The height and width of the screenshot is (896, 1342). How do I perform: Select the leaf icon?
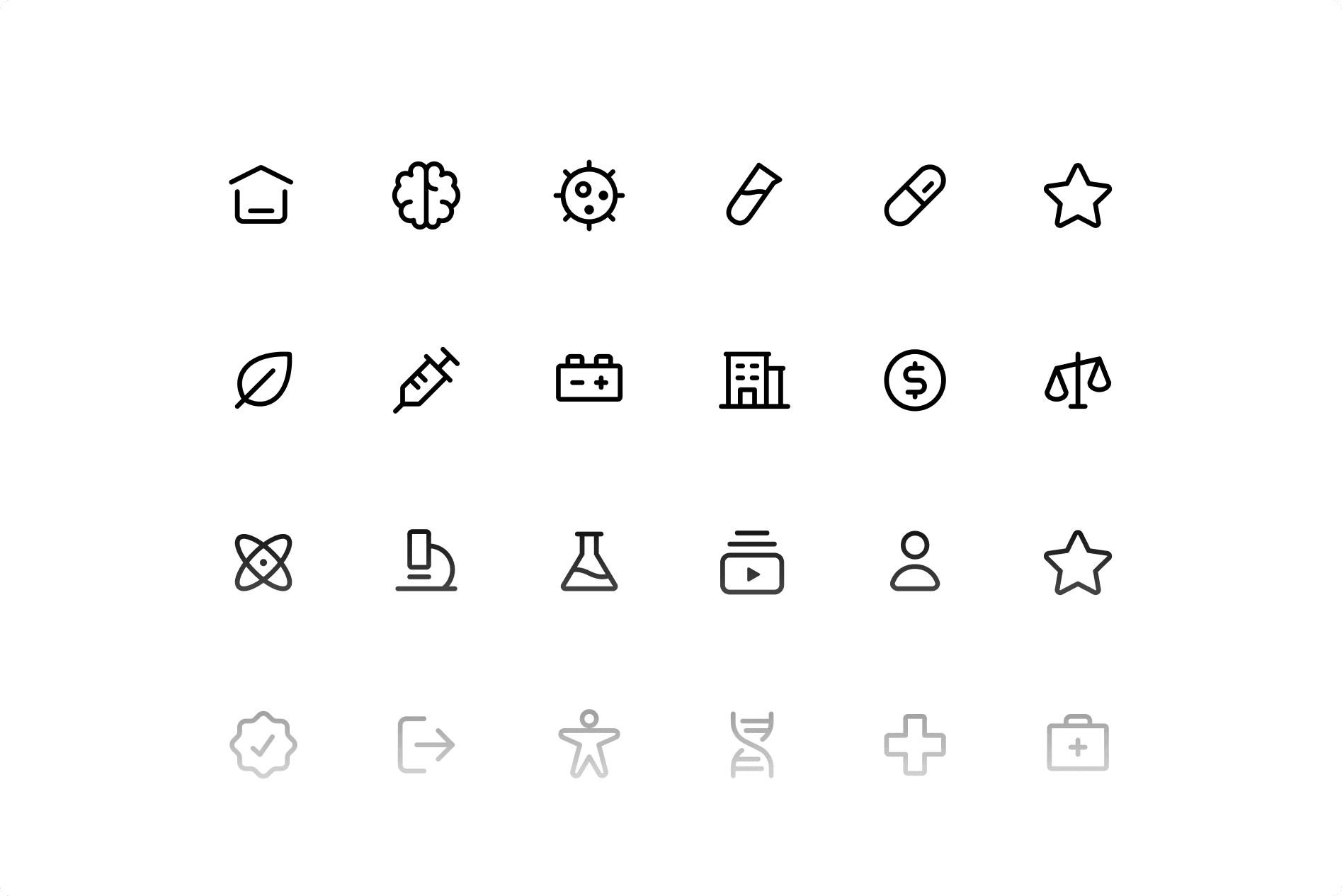coord(263,380)
